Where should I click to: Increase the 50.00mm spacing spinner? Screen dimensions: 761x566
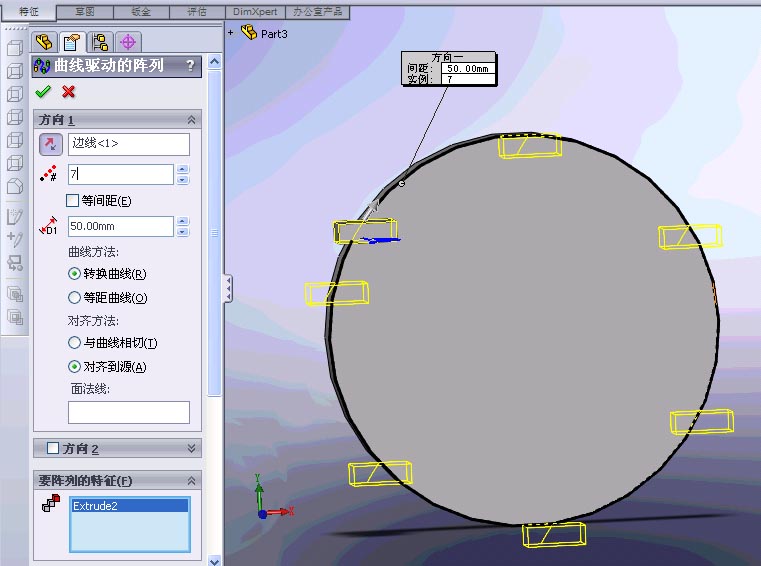pos(182,221)
